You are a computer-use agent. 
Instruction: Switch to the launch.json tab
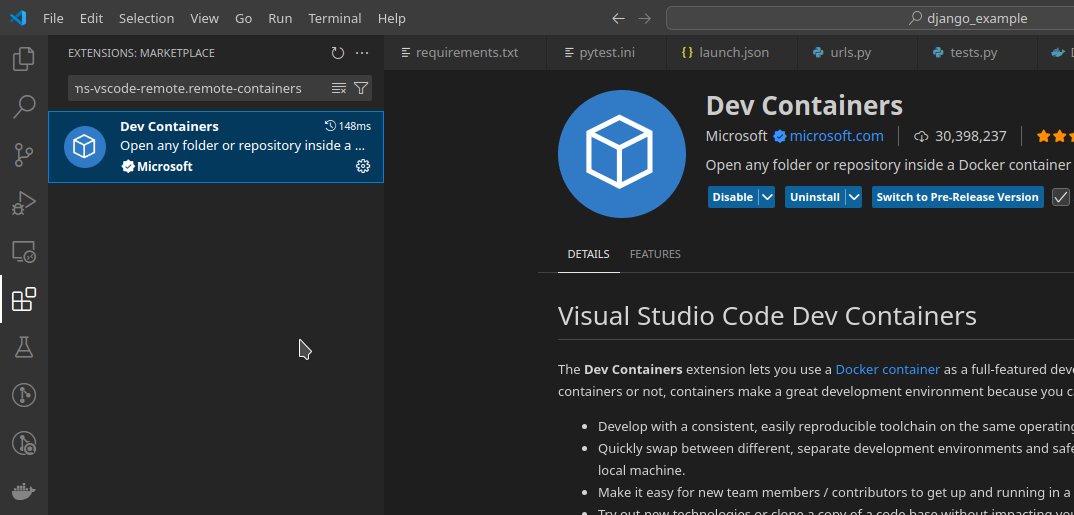click(x=732, y=53)
